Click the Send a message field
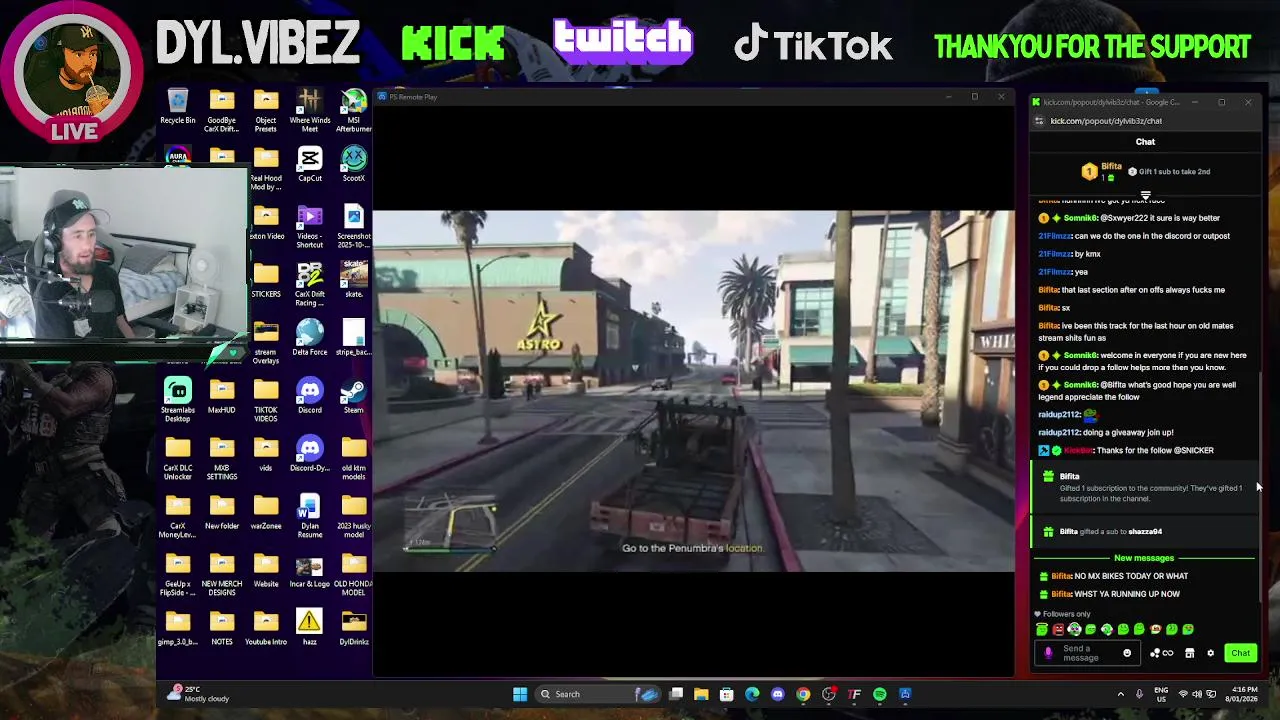 click(x=1088, y=653)
